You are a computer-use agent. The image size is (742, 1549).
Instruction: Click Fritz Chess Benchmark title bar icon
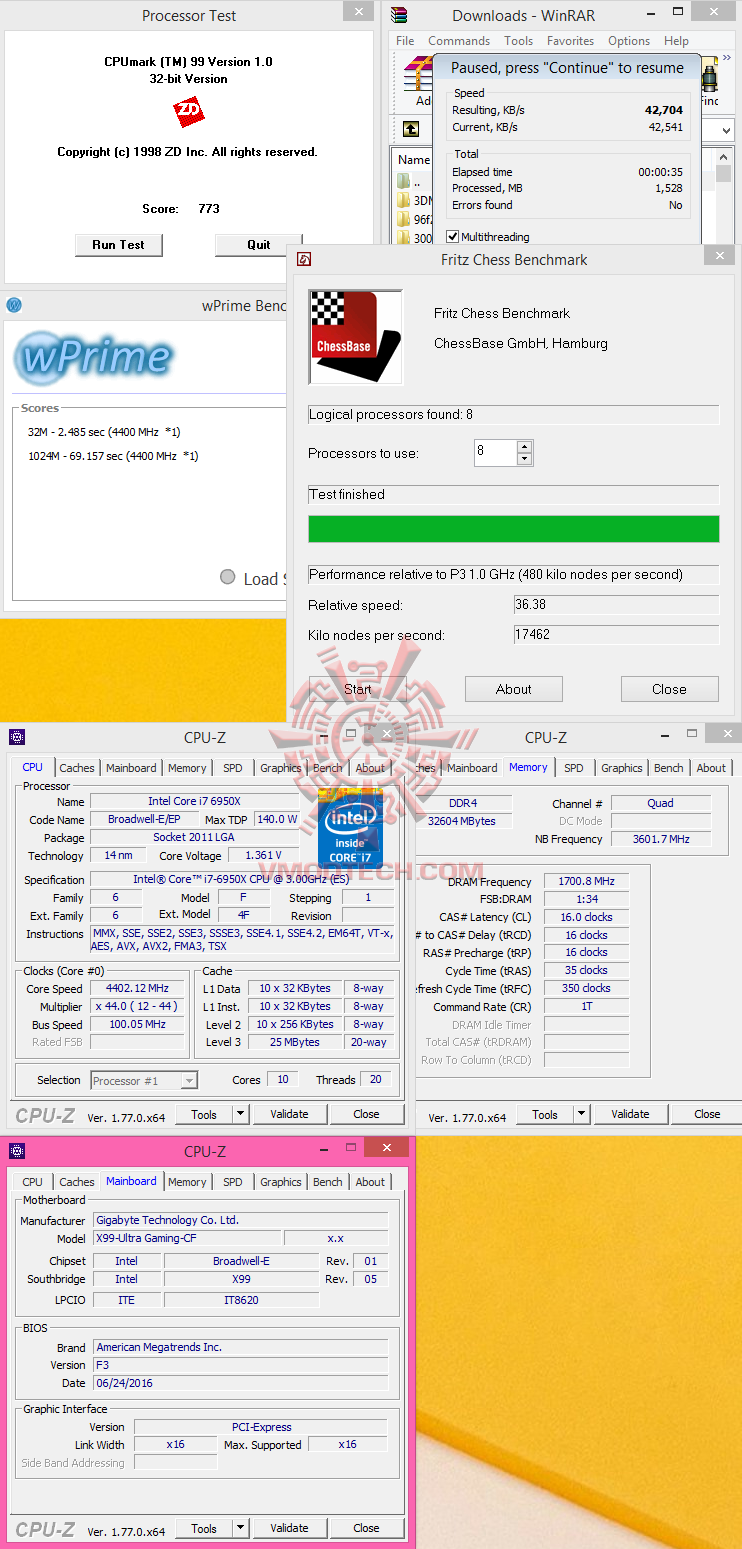coord(304,259)
